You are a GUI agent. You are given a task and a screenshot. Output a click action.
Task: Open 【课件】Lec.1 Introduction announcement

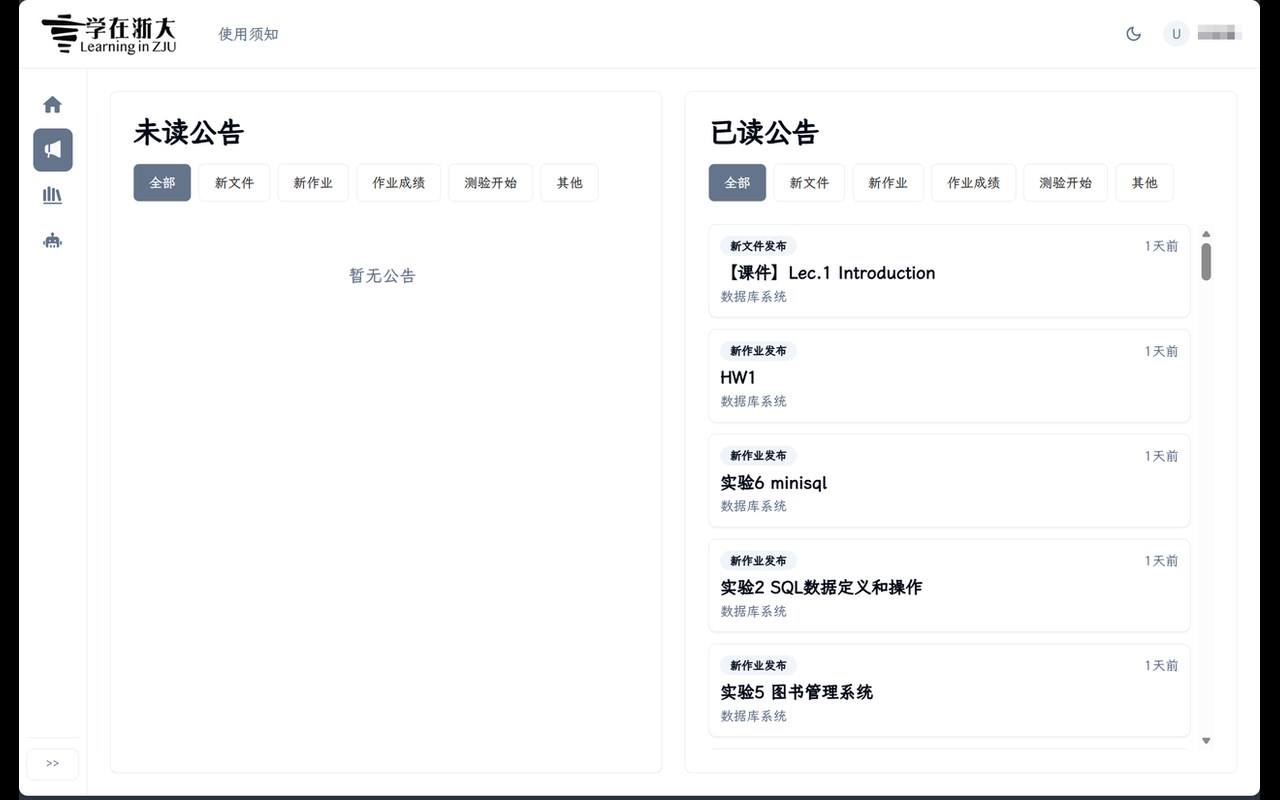pos(949,271)
